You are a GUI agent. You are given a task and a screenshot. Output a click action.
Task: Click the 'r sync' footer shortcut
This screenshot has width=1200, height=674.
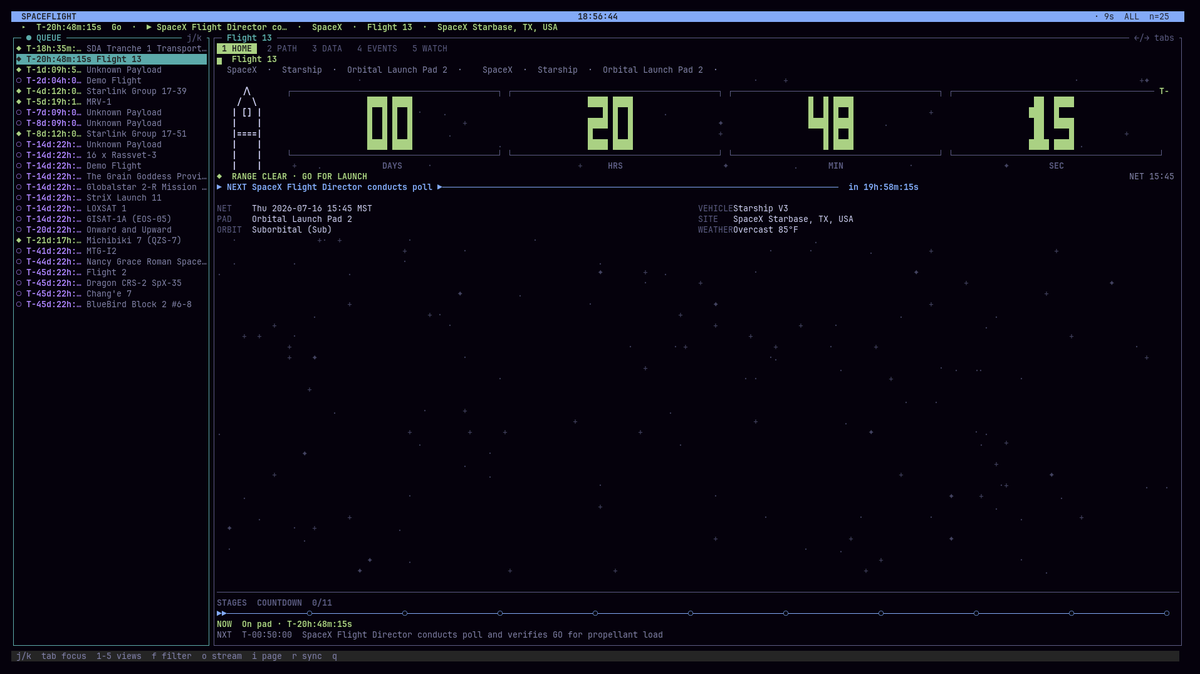pyautogui.click(x=307, y=656)
